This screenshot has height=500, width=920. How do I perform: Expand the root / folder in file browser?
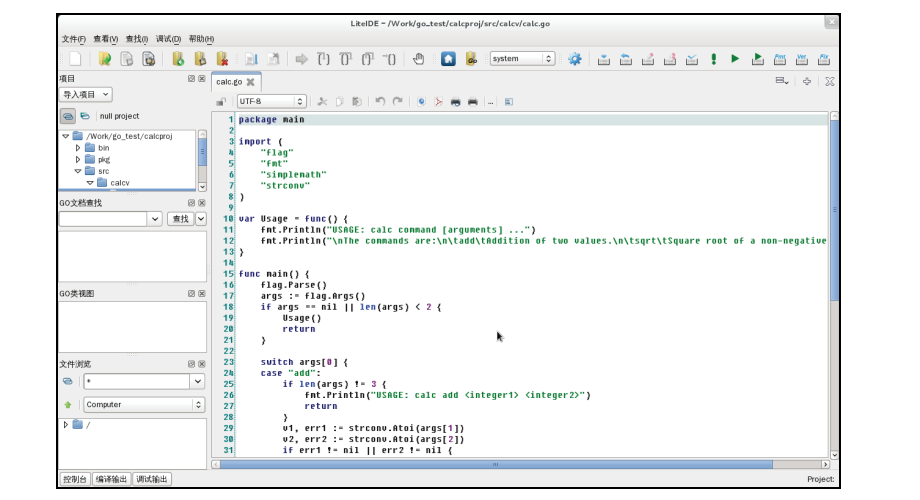click(66, 424)
